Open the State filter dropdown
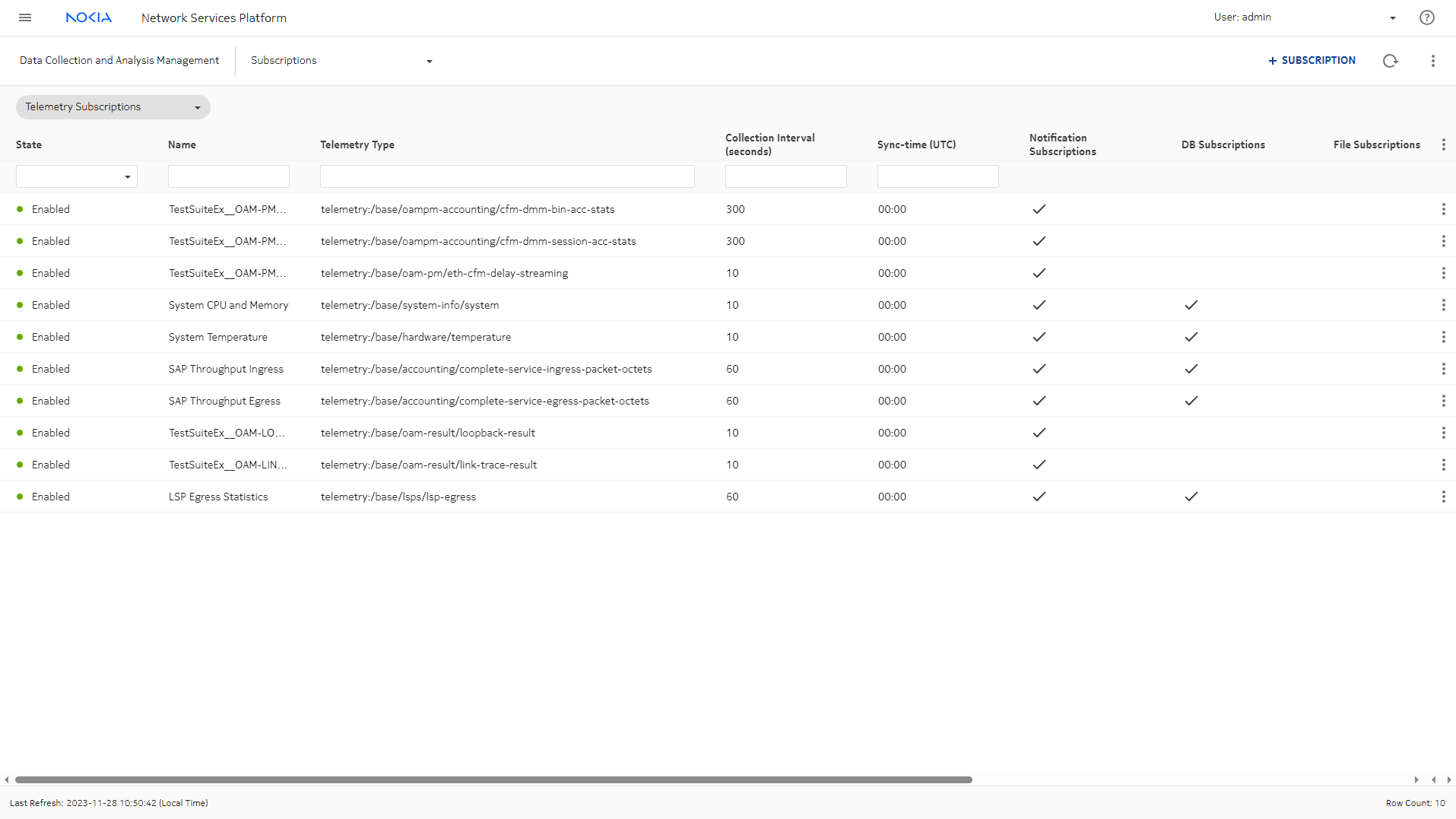 (x=77, y=176)
